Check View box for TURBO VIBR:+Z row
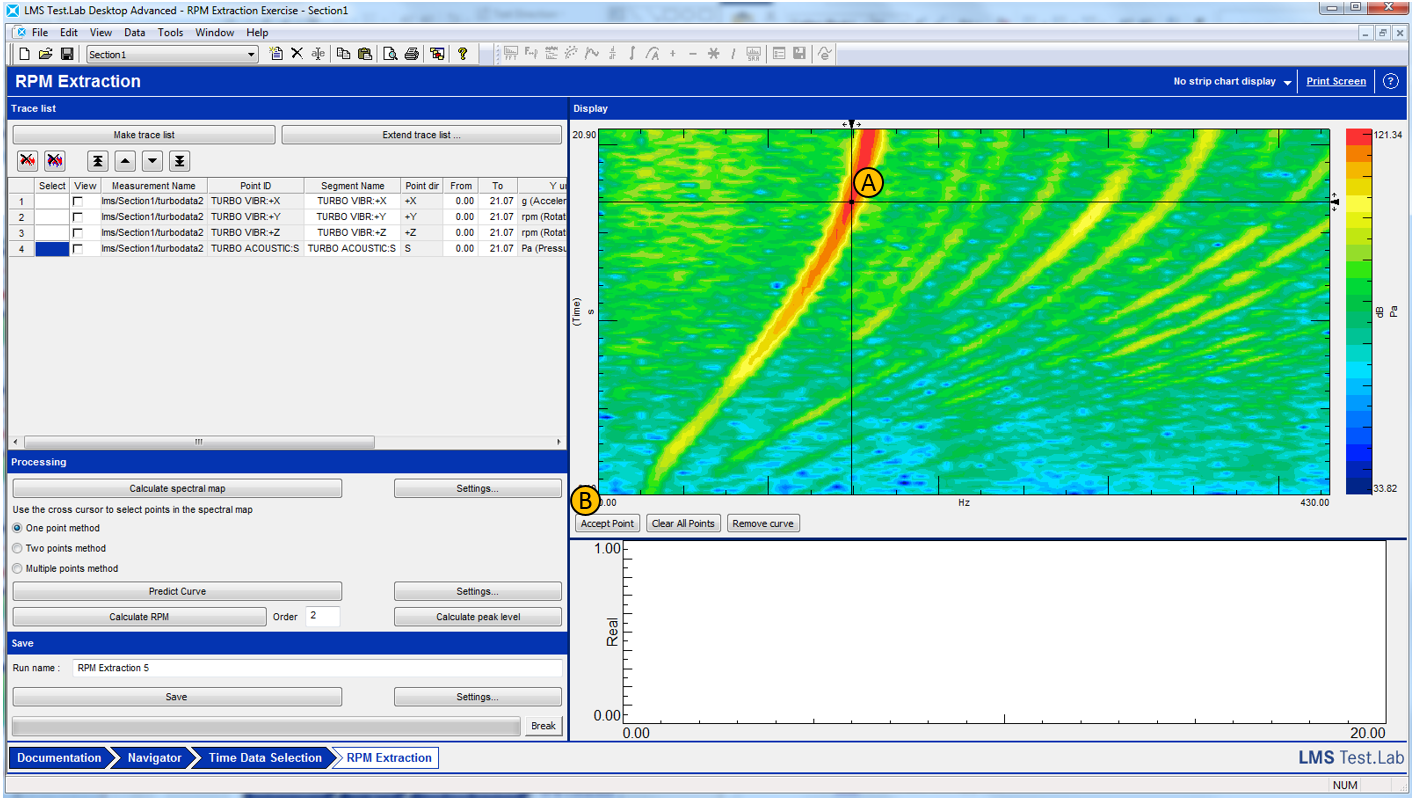The width and height of the screenshot is (1414, 799). coord(78,233)
